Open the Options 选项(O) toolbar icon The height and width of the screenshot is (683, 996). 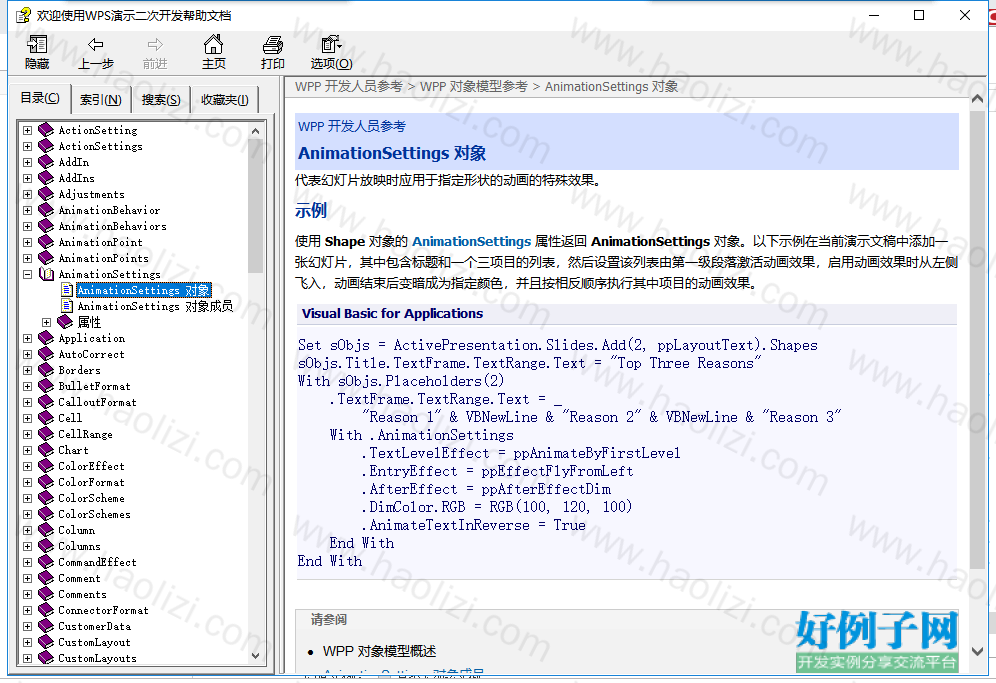coord(331,44)
